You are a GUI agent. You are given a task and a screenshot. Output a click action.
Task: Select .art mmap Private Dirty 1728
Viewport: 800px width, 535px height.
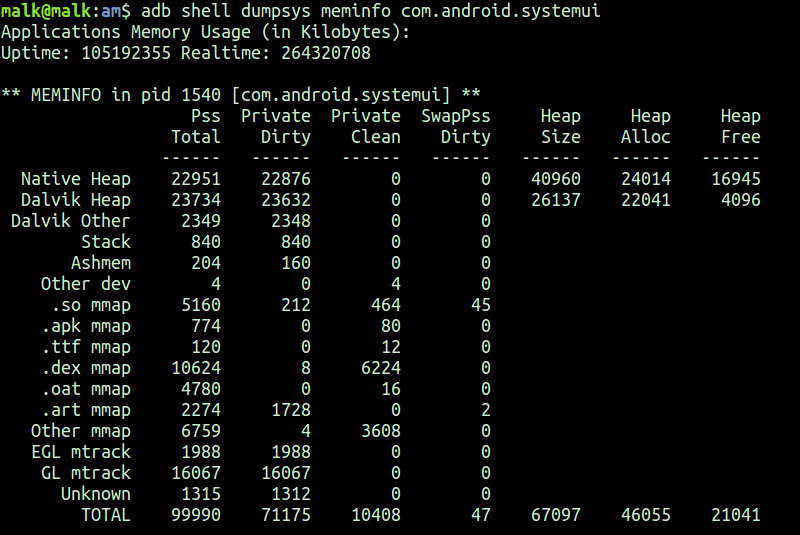pyautogui.click(x=291, y=410)
